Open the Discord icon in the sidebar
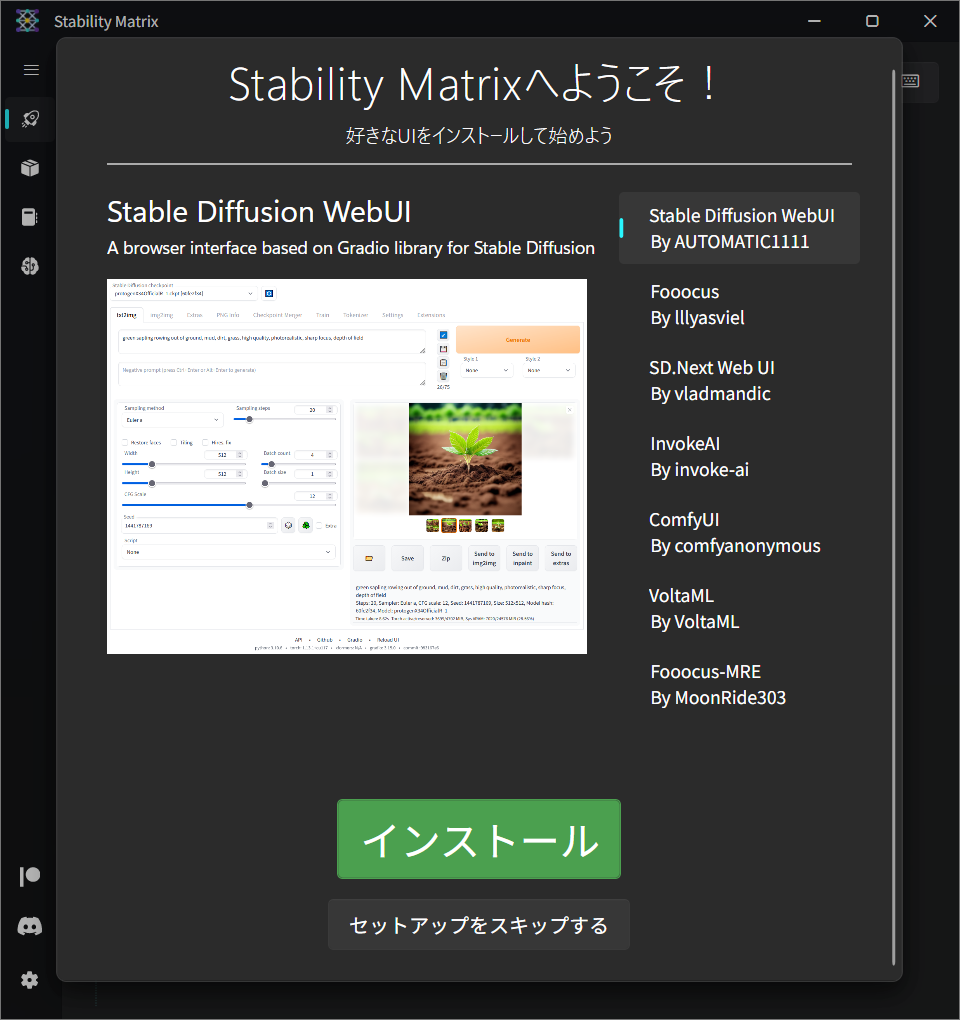The image size is (960, 1020). tap(29, 926)
